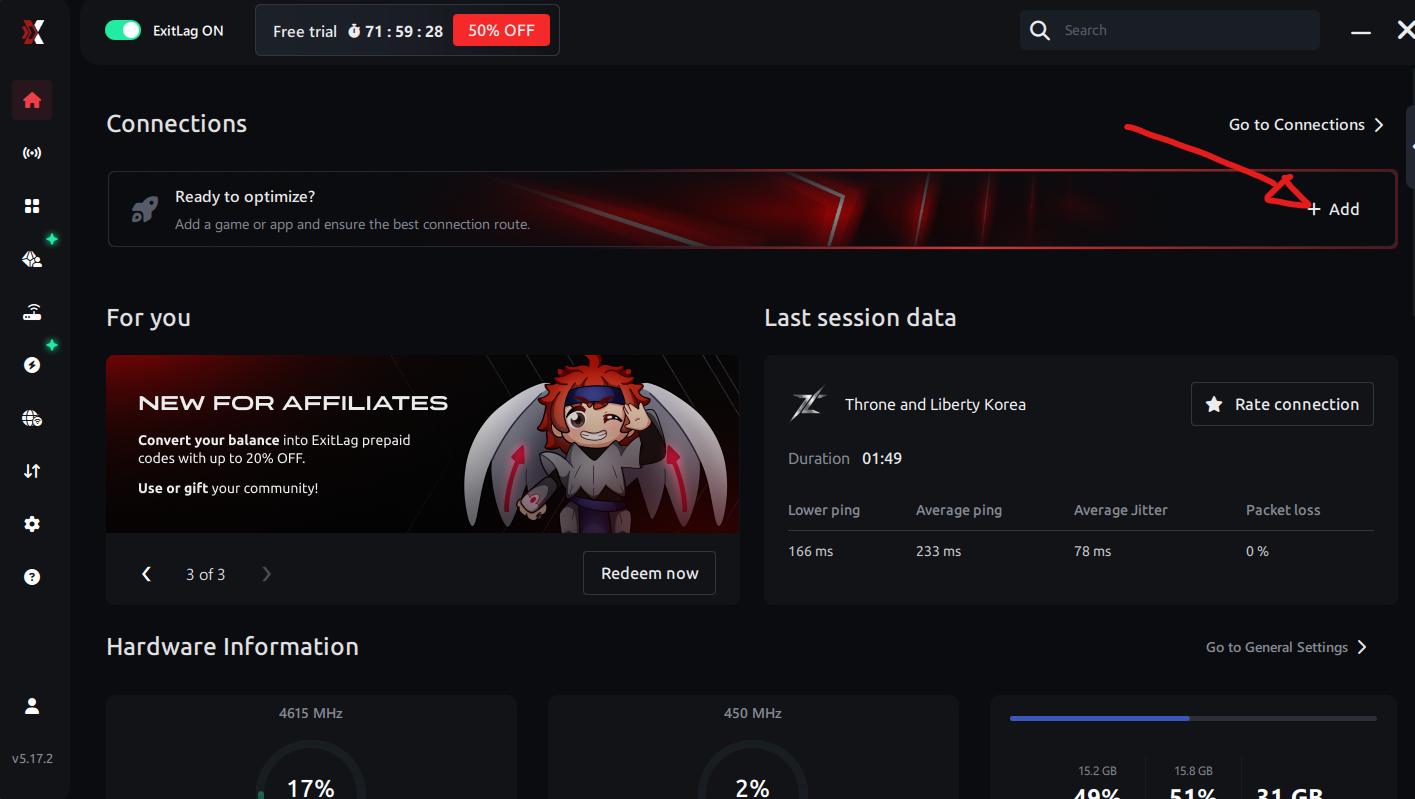1415x799 pixels.
Task: Open the settings gear in sidebar
Action: [32, 524]
